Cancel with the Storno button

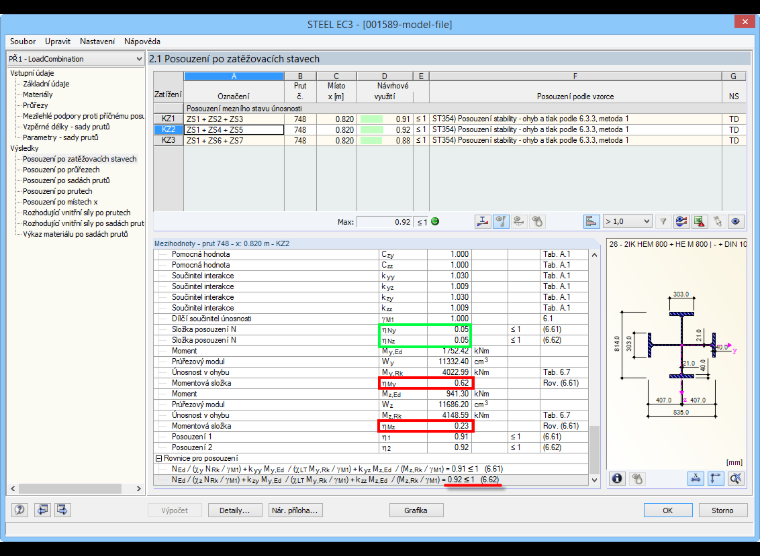pos(723,510)
